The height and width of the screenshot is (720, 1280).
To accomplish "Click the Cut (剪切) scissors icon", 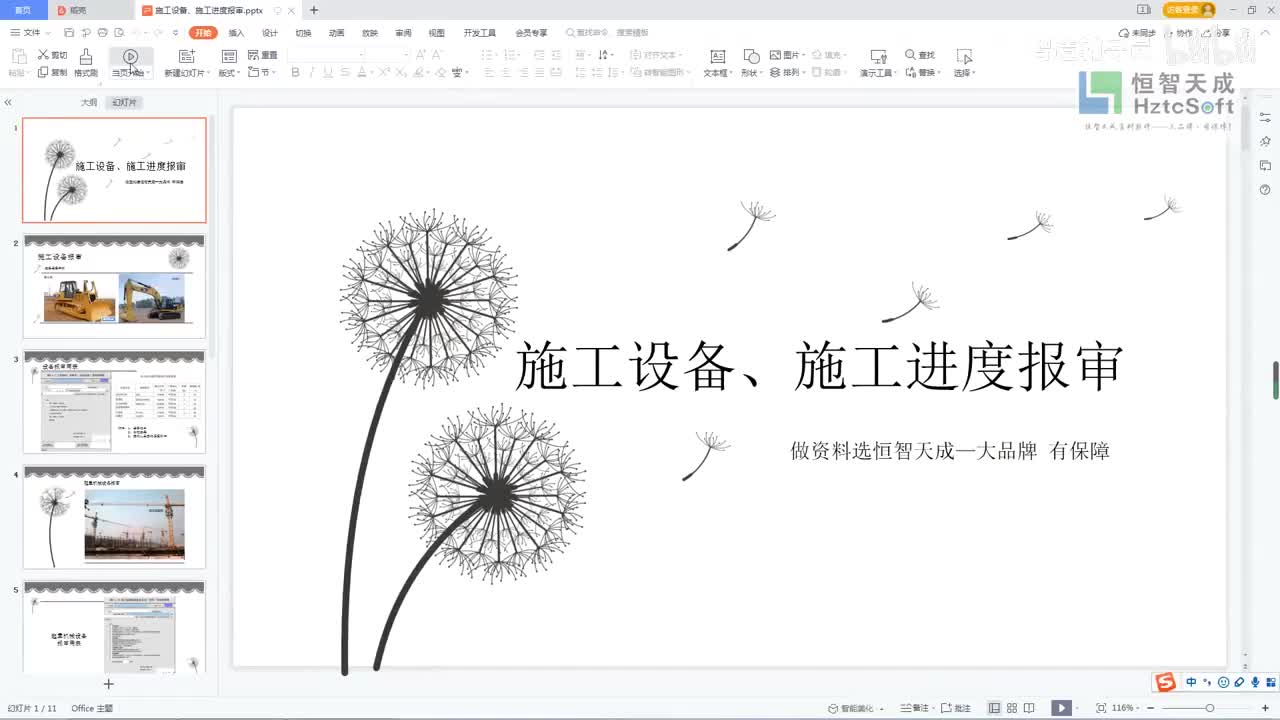I will click(x=44, y=55).
